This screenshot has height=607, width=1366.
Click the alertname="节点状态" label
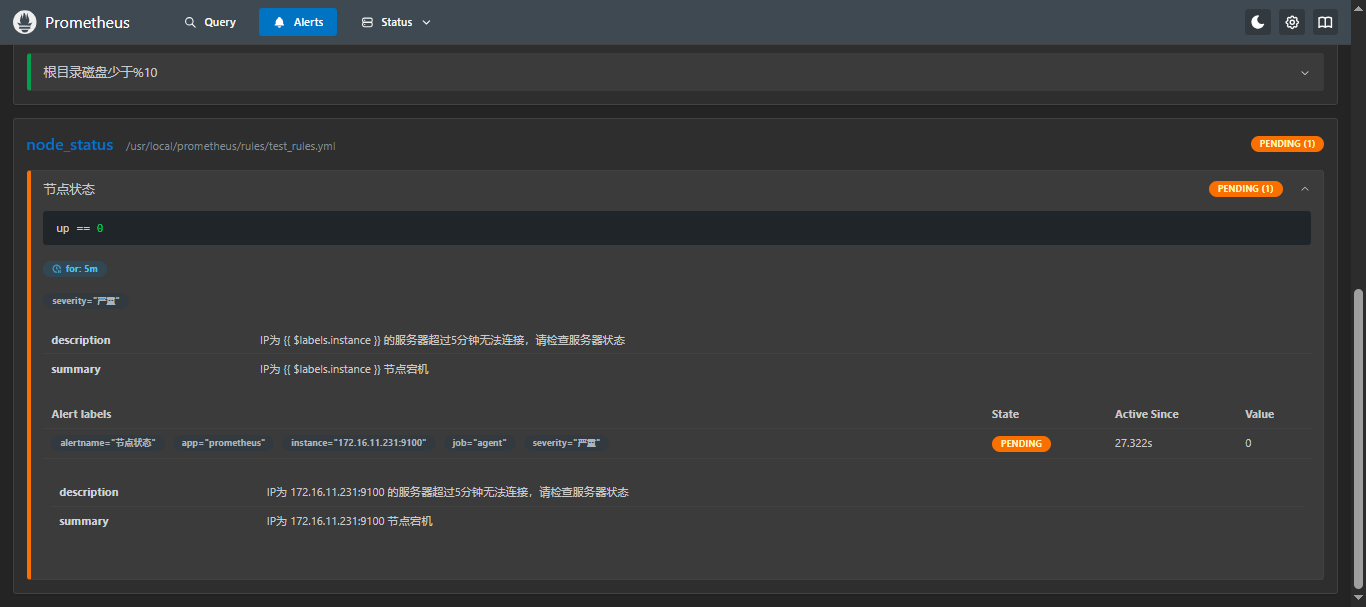click(x=108, y=443)
